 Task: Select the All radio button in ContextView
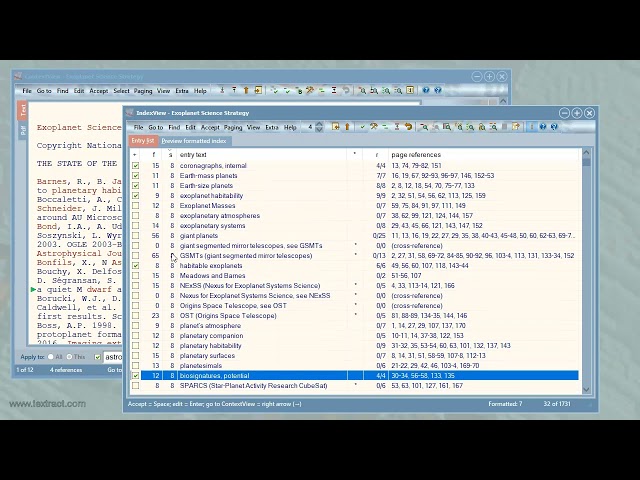[x=51, y=357]
